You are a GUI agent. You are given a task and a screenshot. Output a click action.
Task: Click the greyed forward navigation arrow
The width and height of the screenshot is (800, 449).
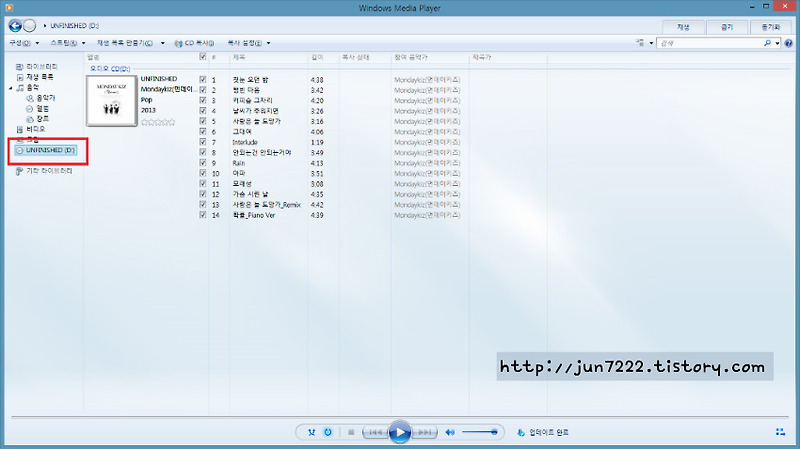[x=30, y=26]
